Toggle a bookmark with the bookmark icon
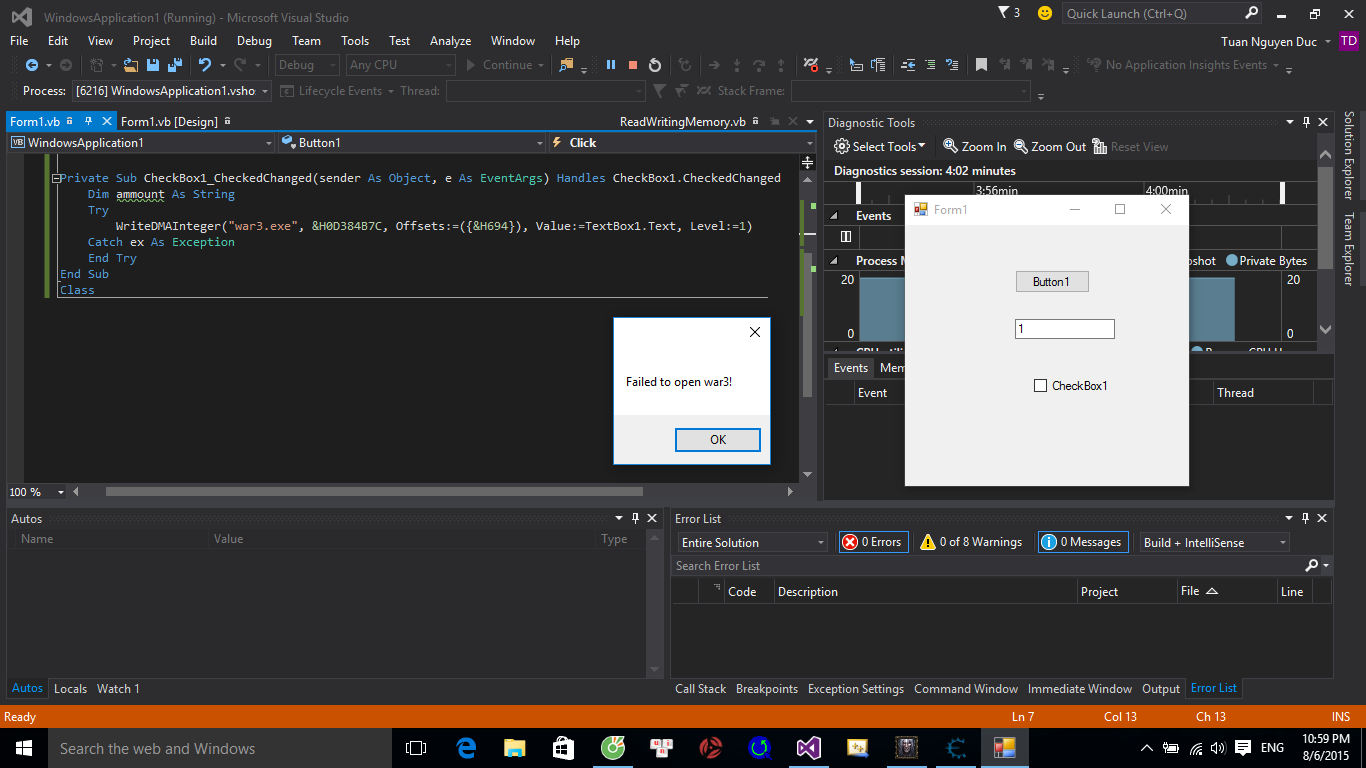 coord(981,65)
